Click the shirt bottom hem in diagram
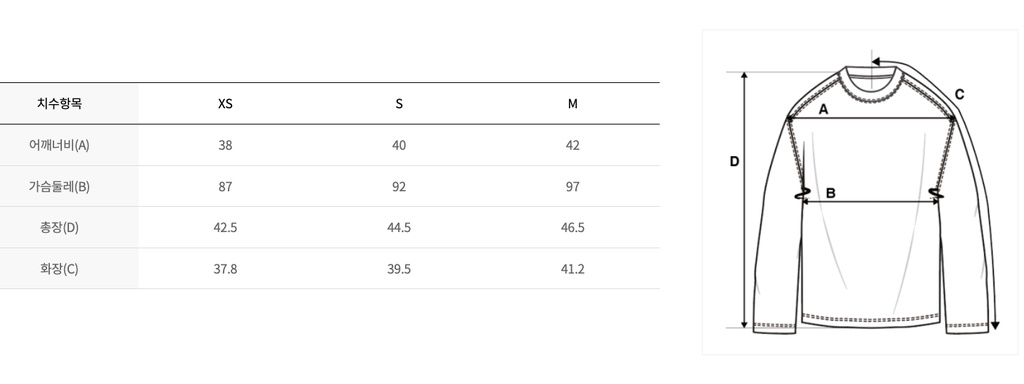The height and width of the screenshot is (384, 1024). click(x=872, y=319)
